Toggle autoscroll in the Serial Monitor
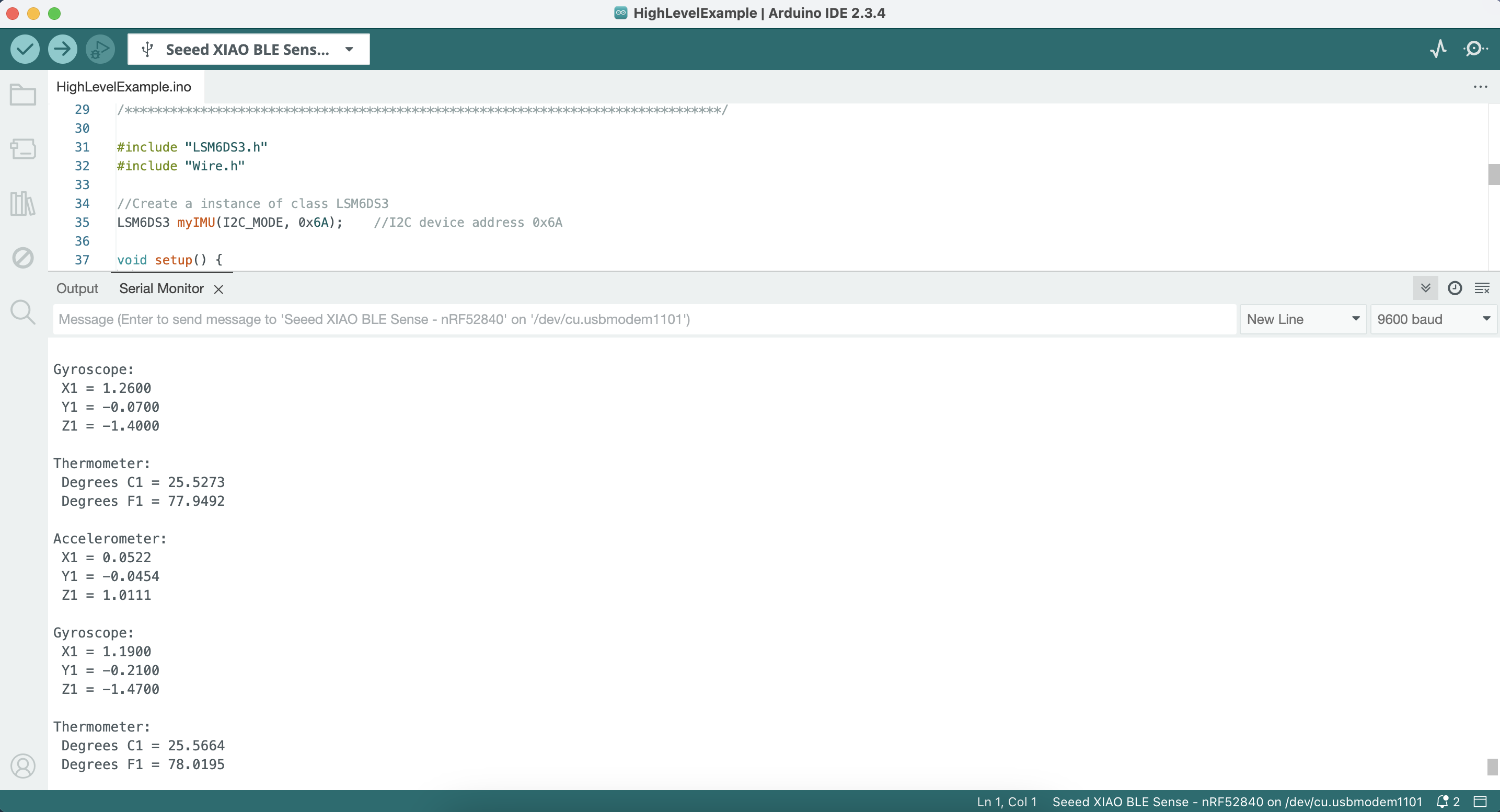This screenshot has width=1500, height=812. (1425, 288)
